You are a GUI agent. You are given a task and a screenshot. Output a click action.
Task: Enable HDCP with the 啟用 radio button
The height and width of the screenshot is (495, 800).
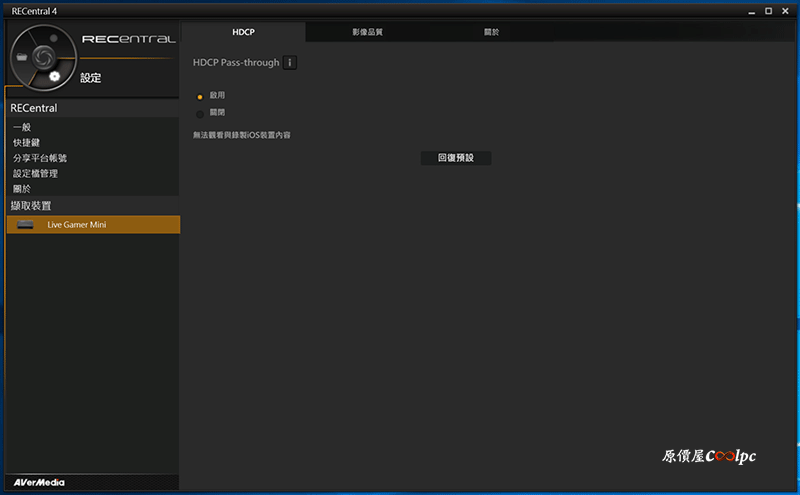click(x=200, y=97)
